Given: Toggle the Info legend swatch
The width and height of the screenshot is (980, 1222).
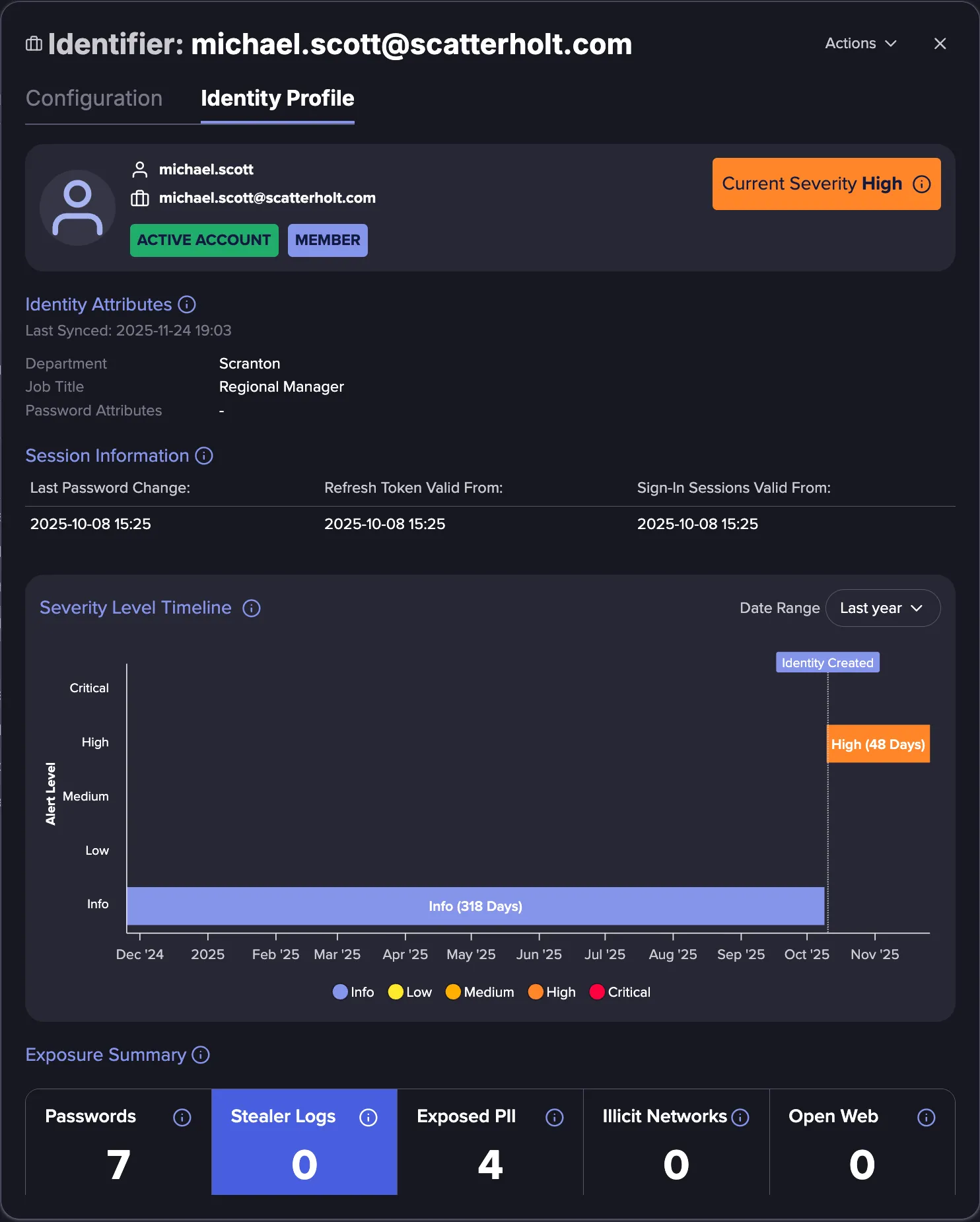Looking at the screenshot, I should [340, 992].
